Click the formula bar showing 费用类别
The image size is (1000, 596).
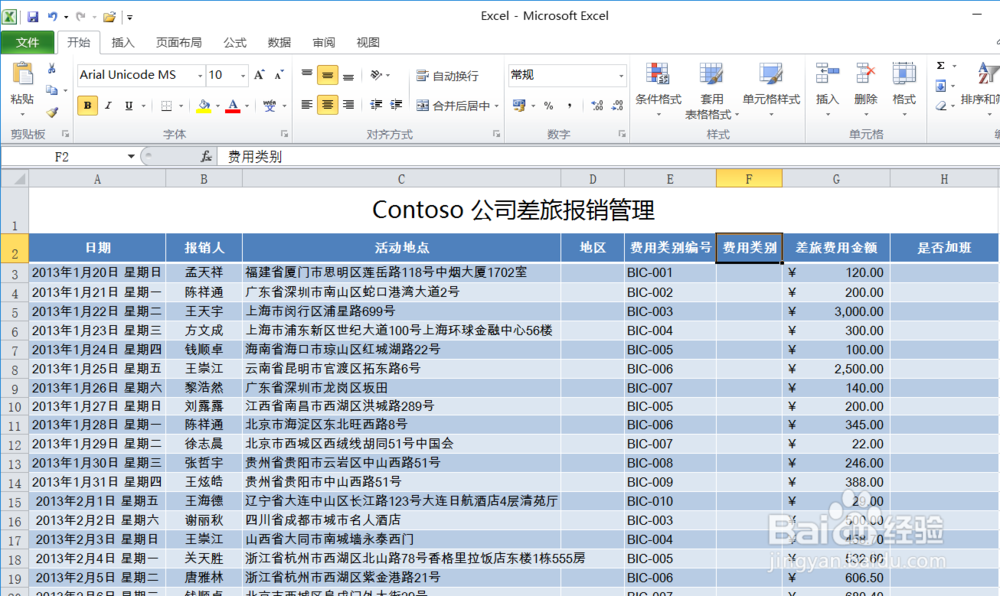(x=608, y=156)
